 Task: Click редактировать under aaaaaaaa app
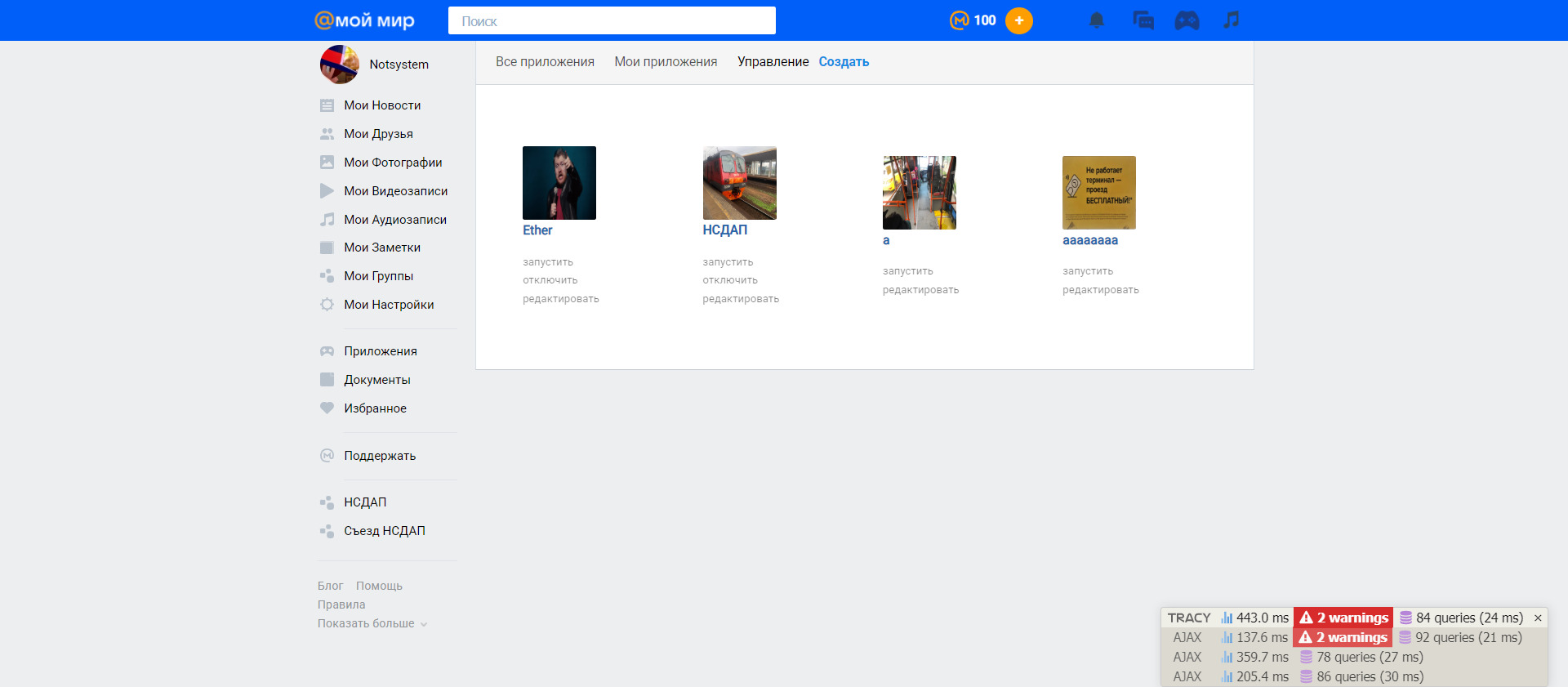[x=1100, y=290]
